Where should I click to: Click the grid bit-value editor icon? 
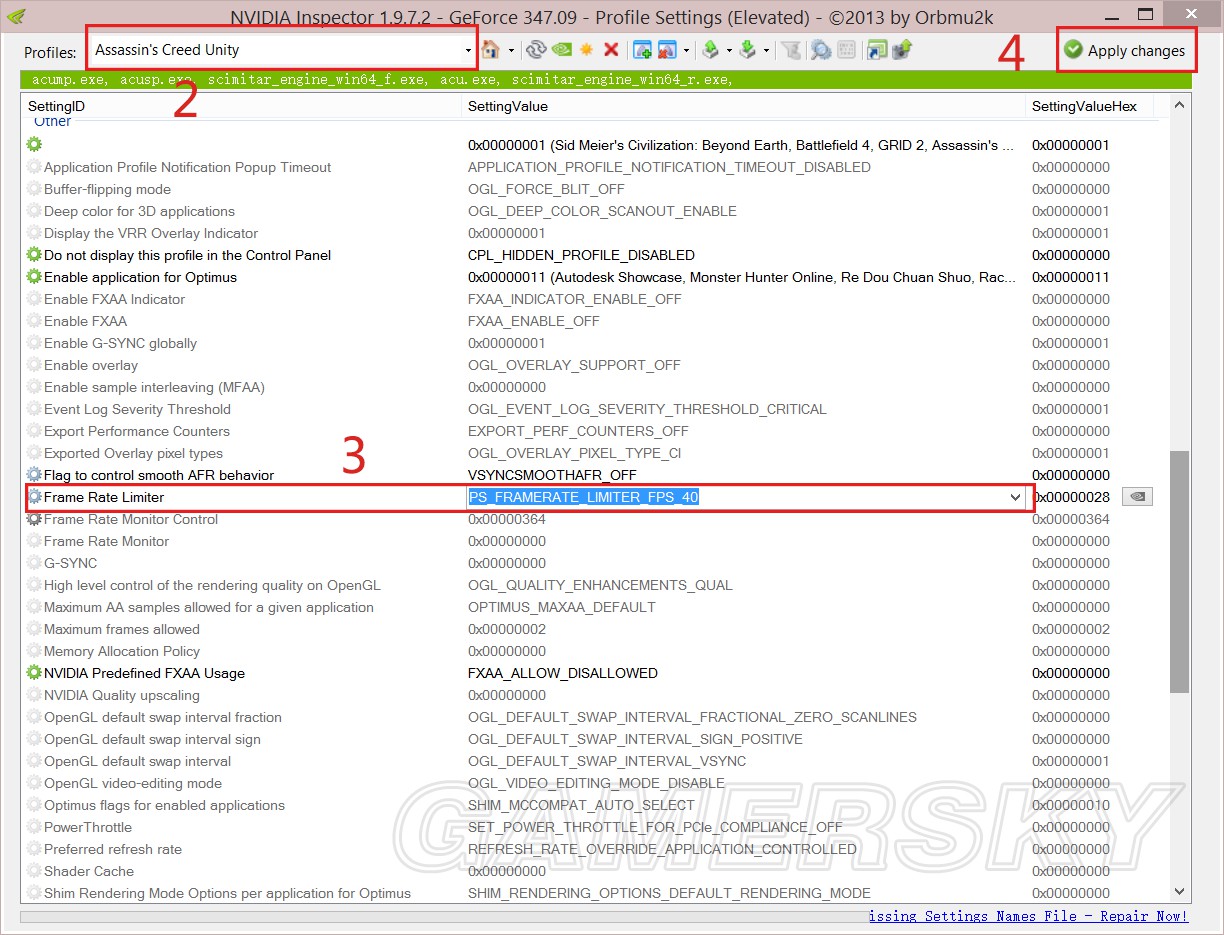click(x=846, y=49)
